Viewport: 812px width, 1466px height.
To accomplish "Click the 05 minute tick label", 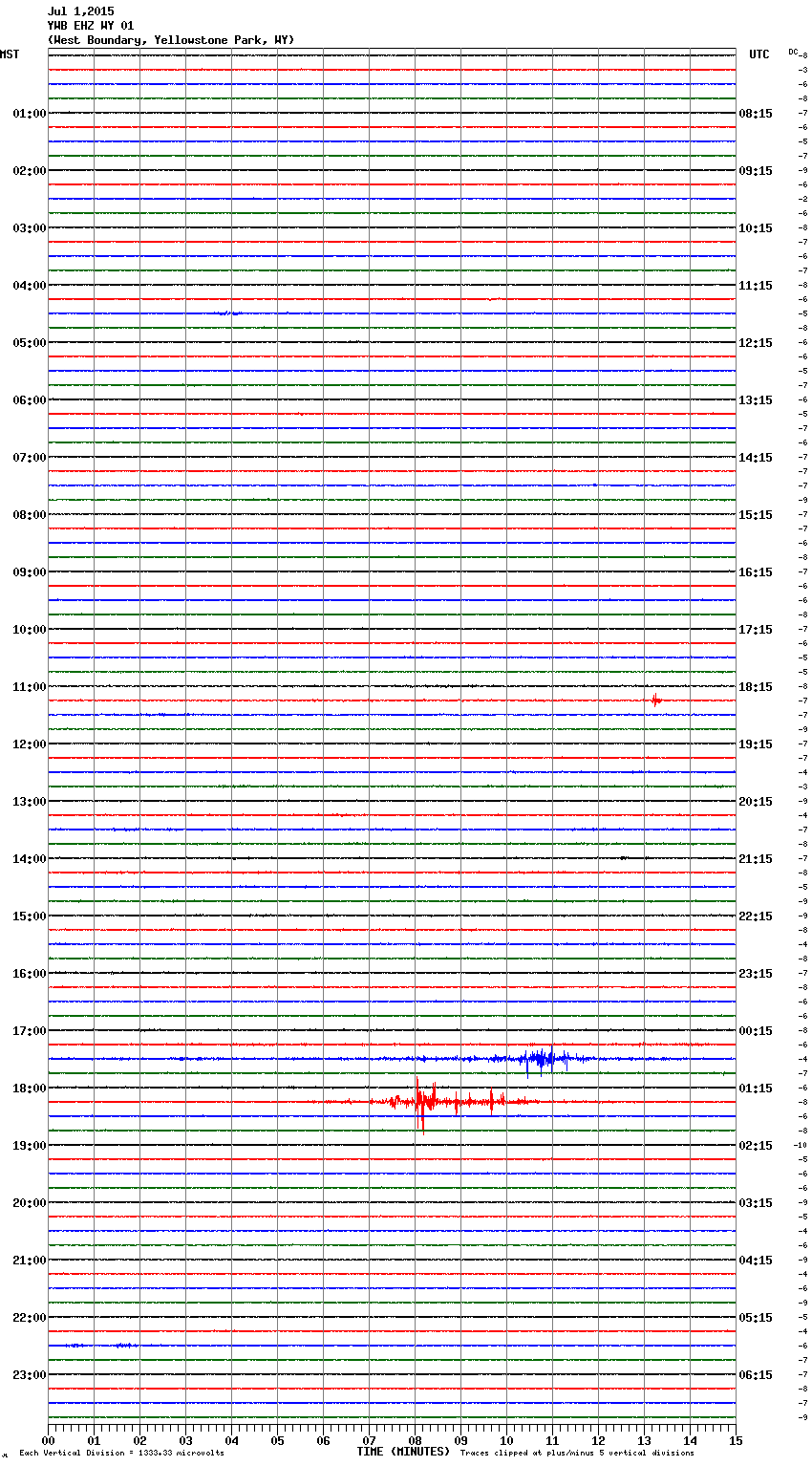I will coord(277,1440).
